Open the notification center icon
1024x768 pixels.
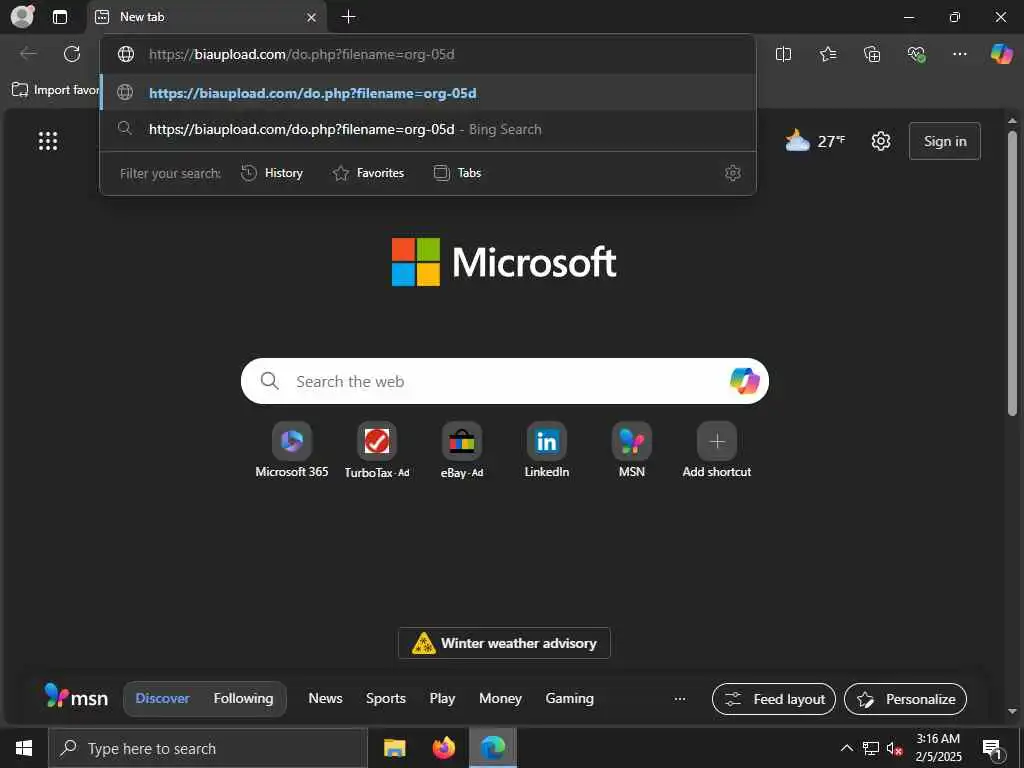992,749
